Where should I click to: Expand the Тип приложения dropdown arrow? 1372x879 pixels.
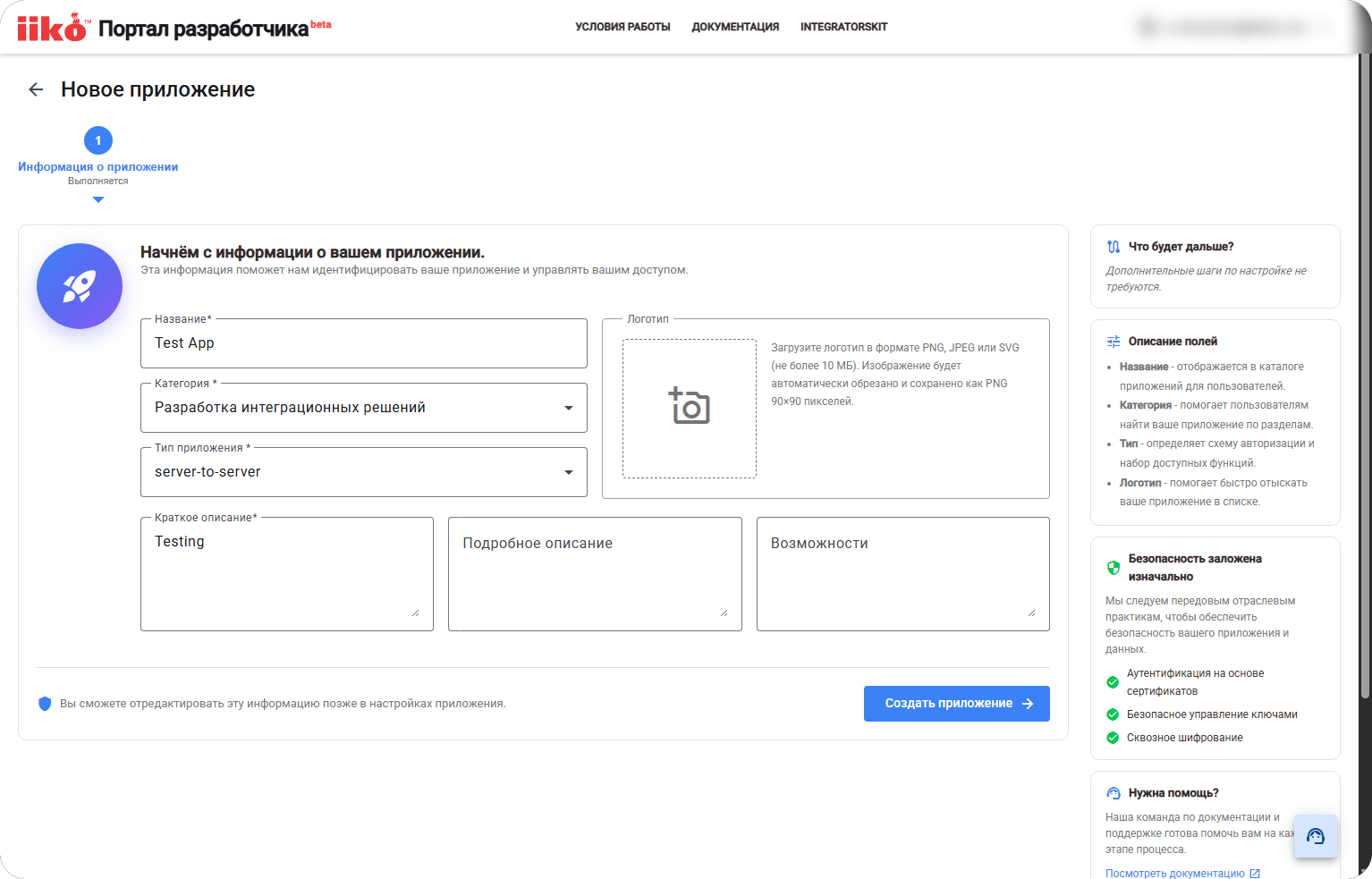point(569,472)
